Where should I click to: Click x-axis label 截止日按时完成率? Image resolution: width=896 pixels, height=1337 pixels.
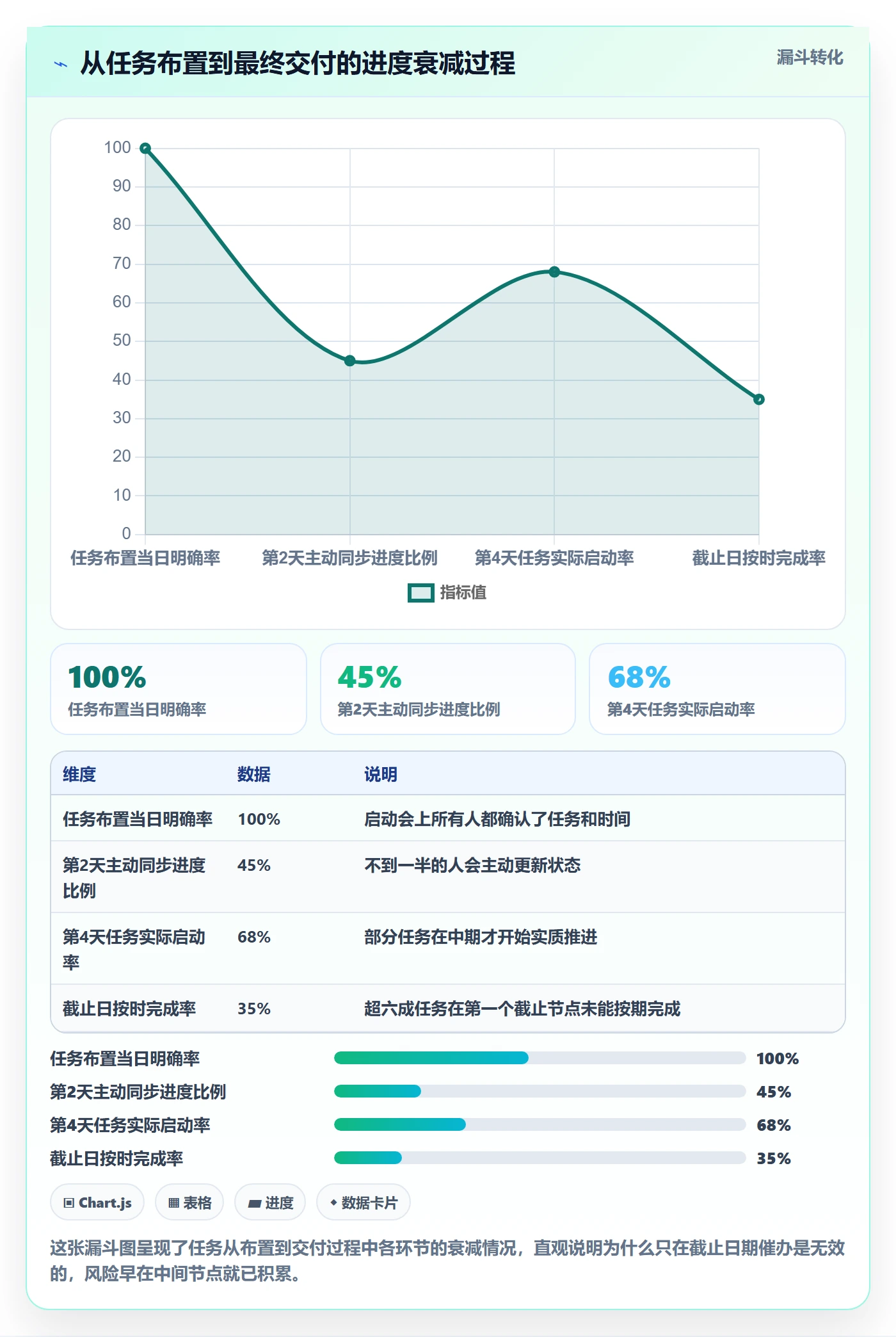click(759, 558)
